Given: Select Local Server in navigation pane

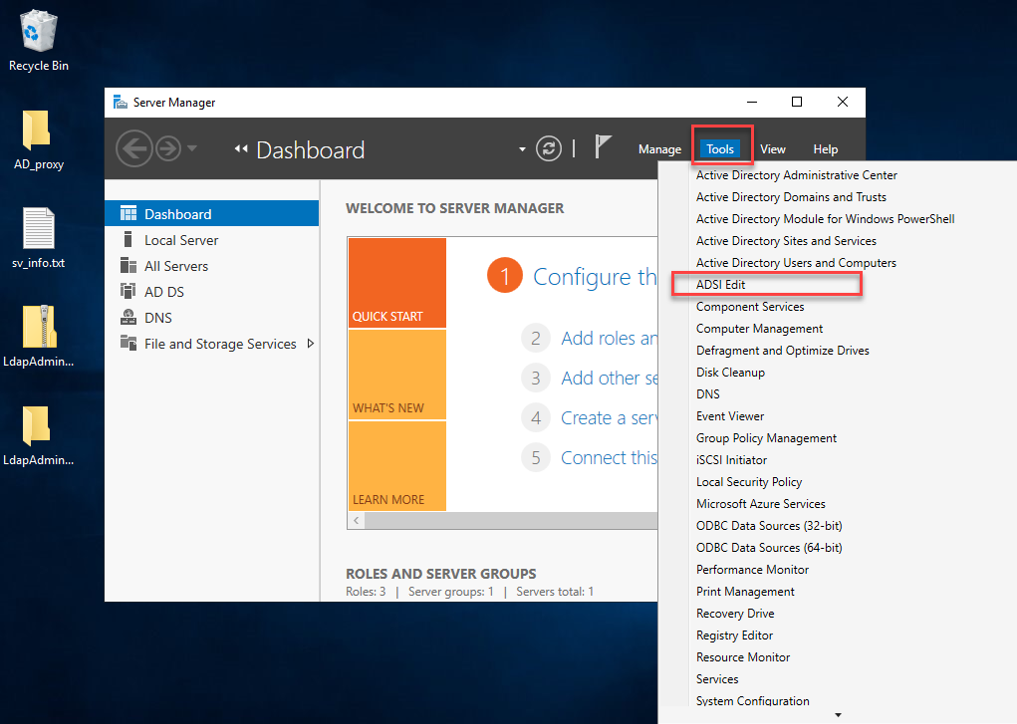Looking at the screenshot, I should point(212,240).
